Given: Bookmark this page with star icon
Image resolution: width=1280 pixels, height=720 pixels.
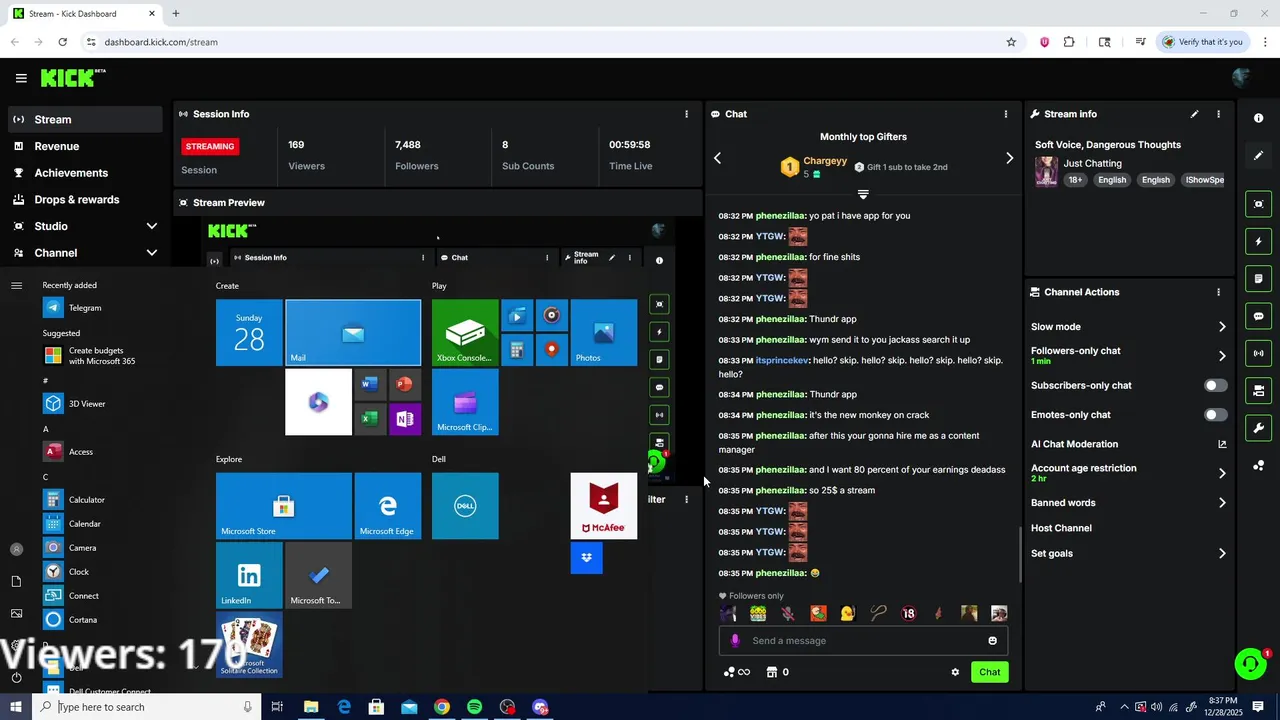Looking at the screenshot, I should [x=1011, y=42].
